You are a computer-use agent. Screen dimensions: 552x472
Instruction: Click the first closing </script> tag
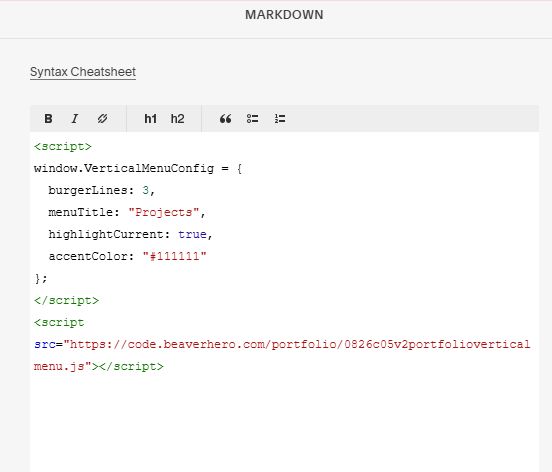[66, 300]
